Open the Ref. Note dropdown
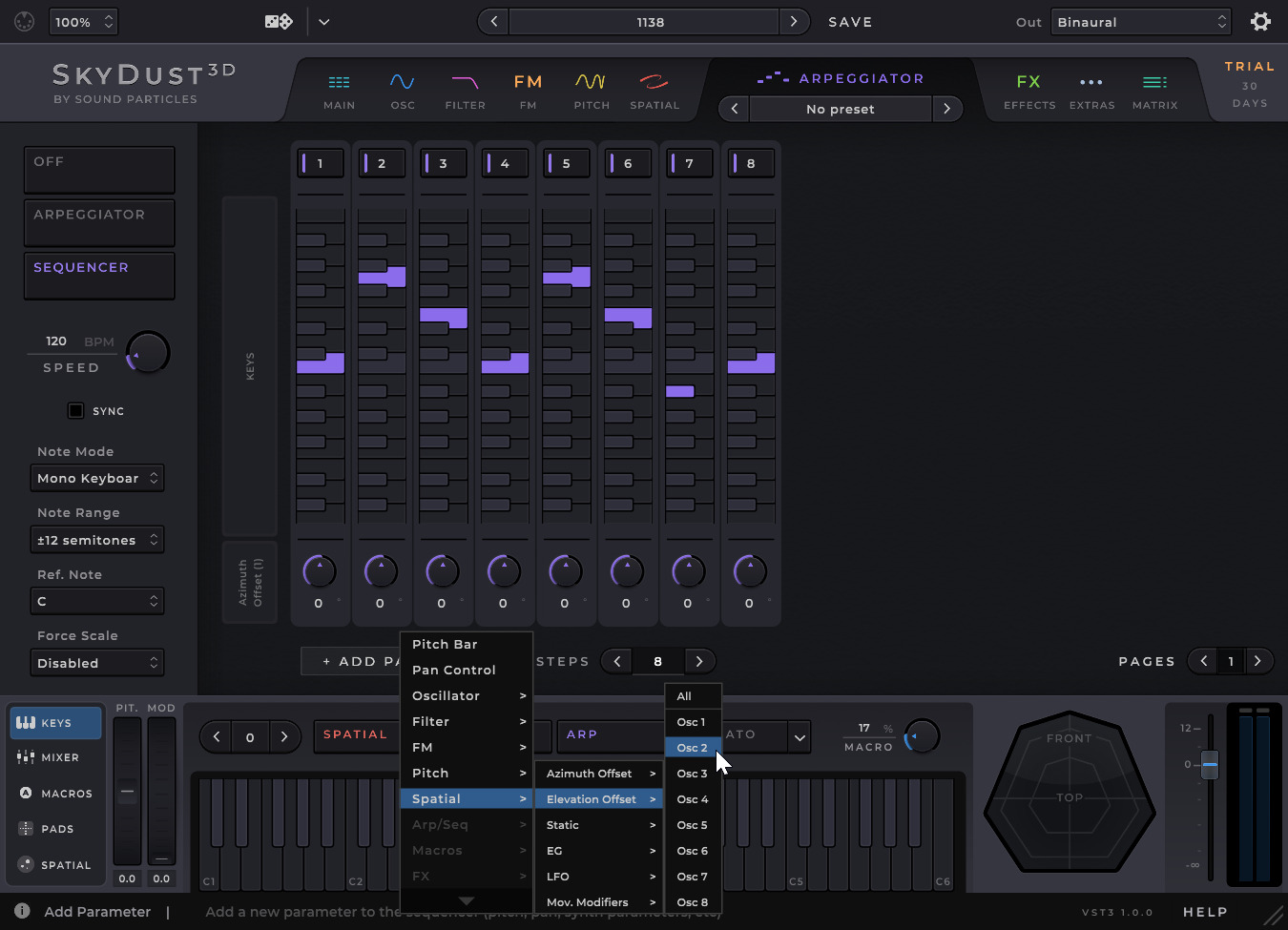Screen dimensions: 1288x930 coord(97,601)
